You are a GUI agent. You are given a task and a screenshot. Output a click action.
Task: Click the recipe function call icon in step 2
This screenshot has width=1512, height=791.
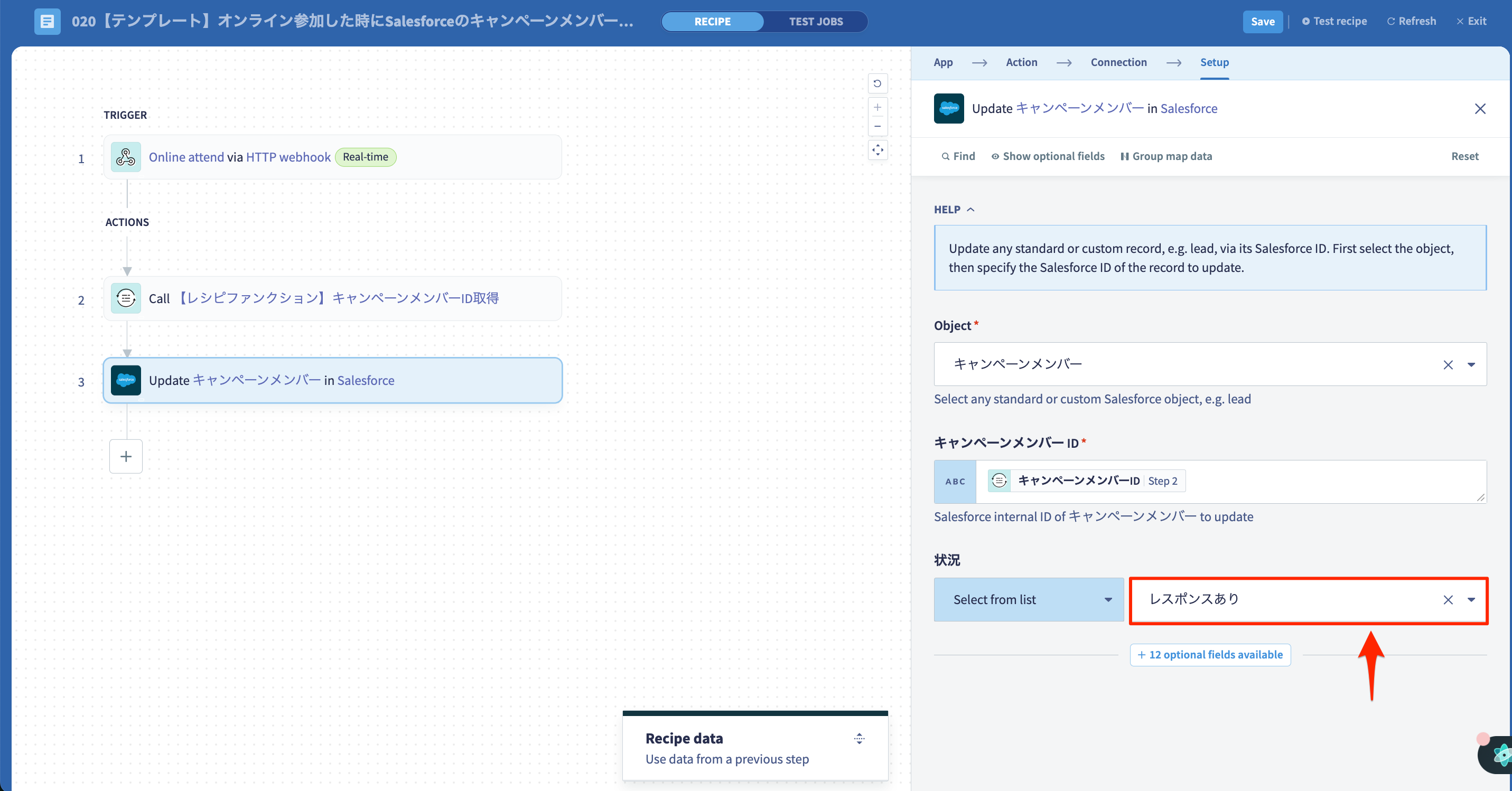point(126,298)
